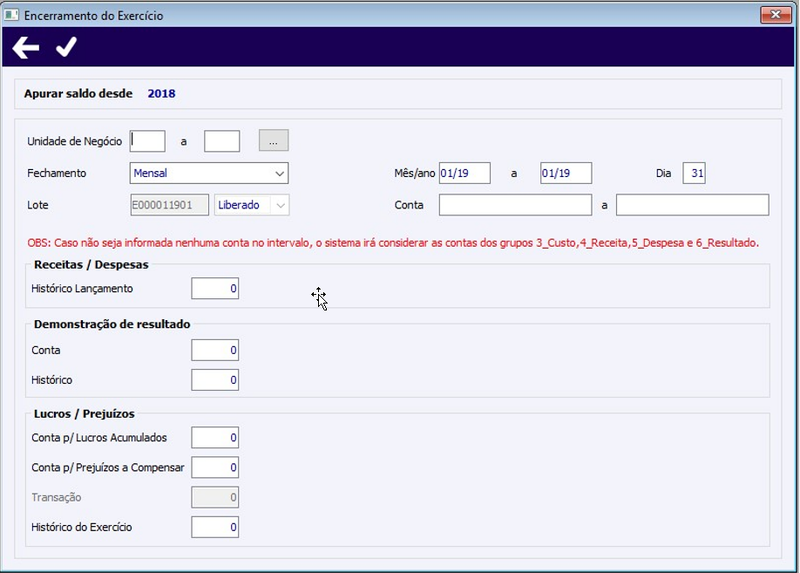The image size is (800, 573).
Task: Click the disabled Transação field
Action: (x=215, y=497)
